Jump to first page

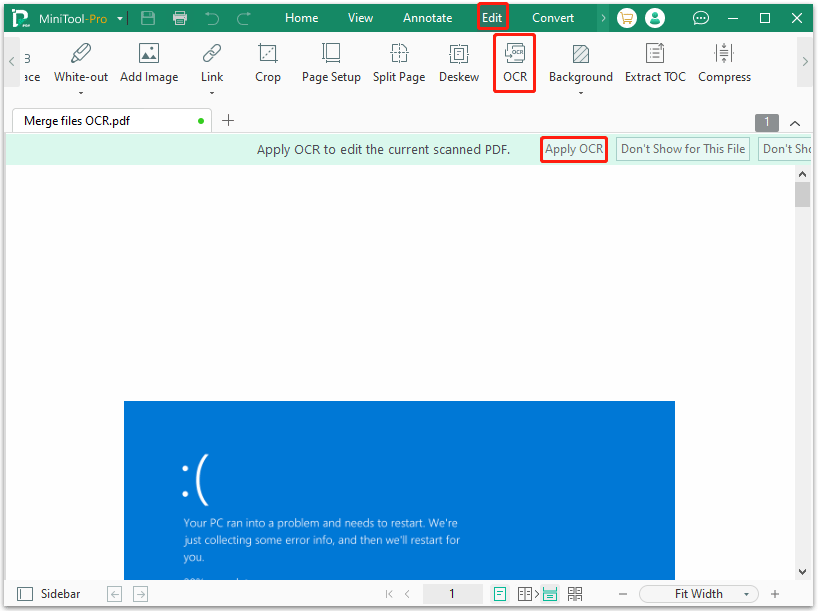click(389, 594)
